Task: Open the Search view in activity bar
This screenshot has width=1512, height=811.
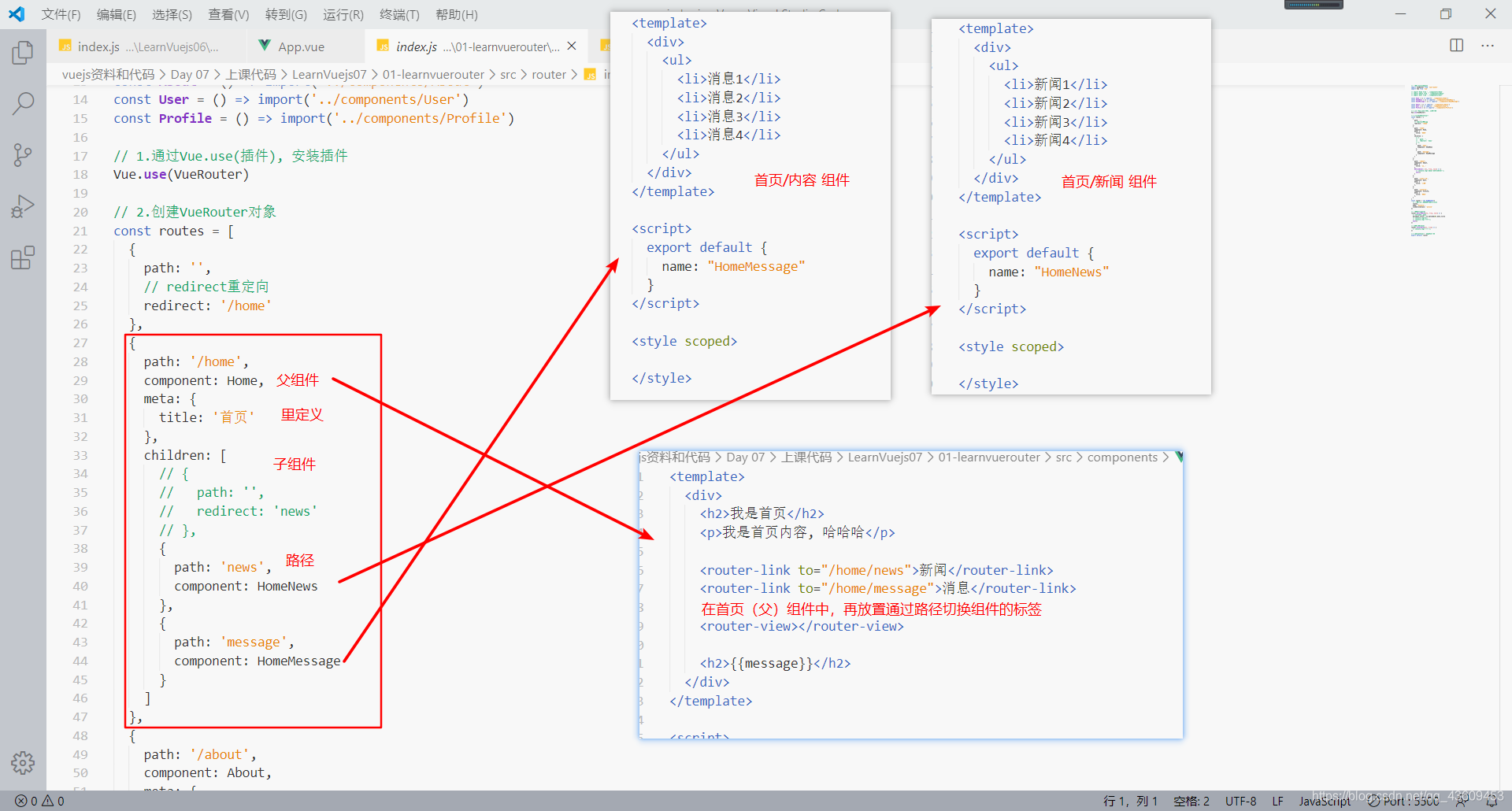Action: point(23,104)
